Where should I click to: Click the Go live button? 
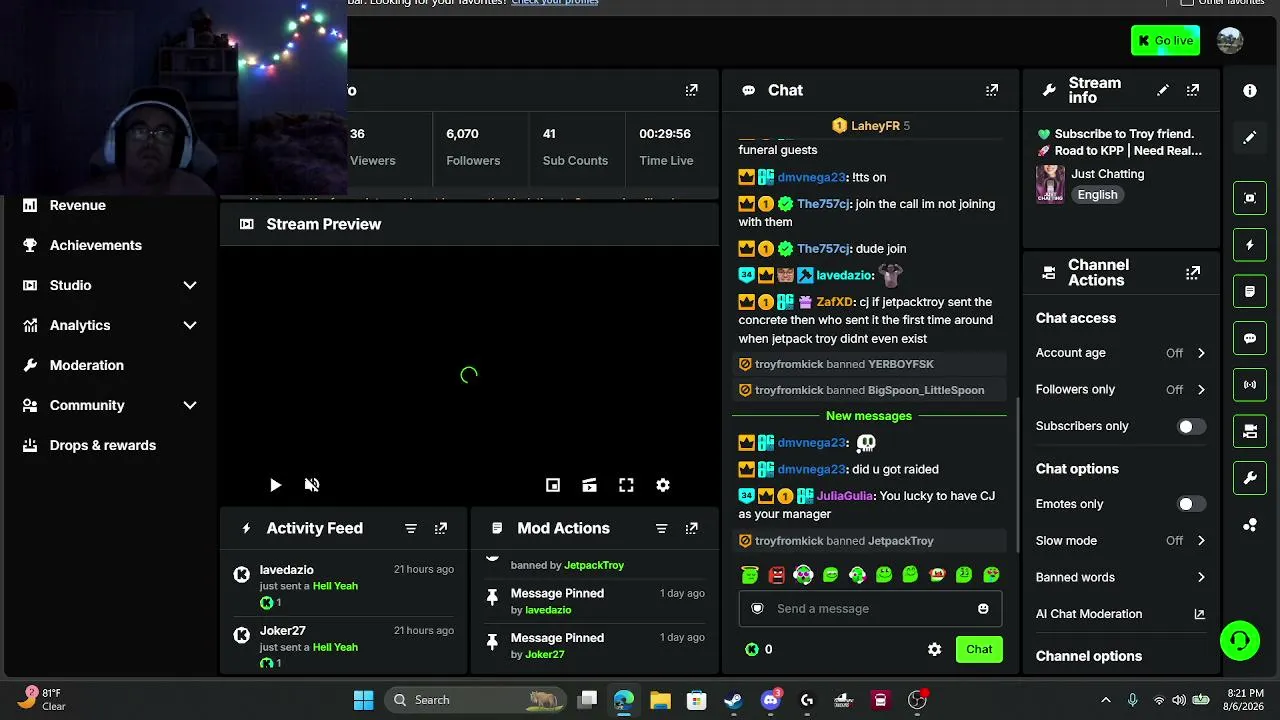[1165, 41]
